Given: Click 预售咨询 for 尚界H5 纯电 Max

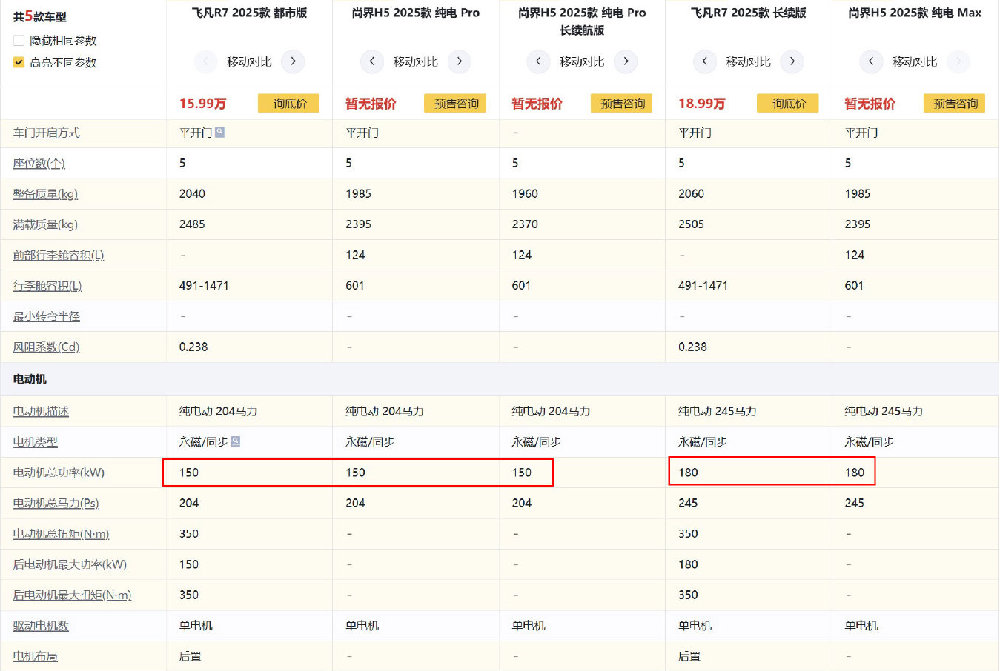Looking at the screenshot, I should pyautogui.click(x=953, y=103).
